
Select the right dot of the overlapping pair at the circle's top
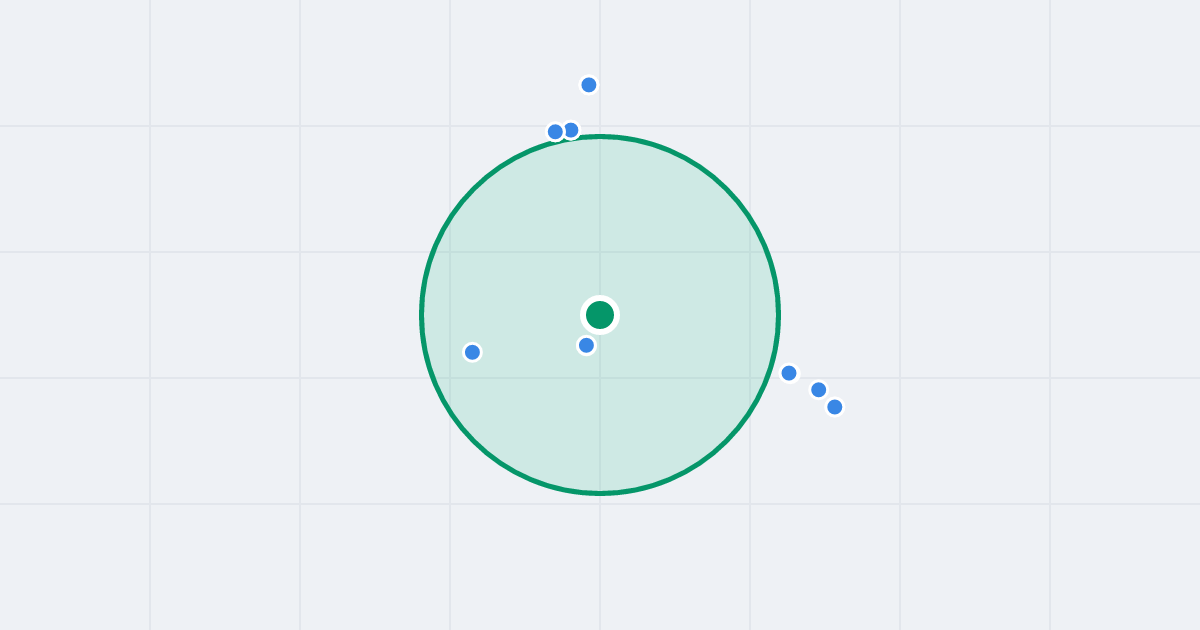(571, 130)
